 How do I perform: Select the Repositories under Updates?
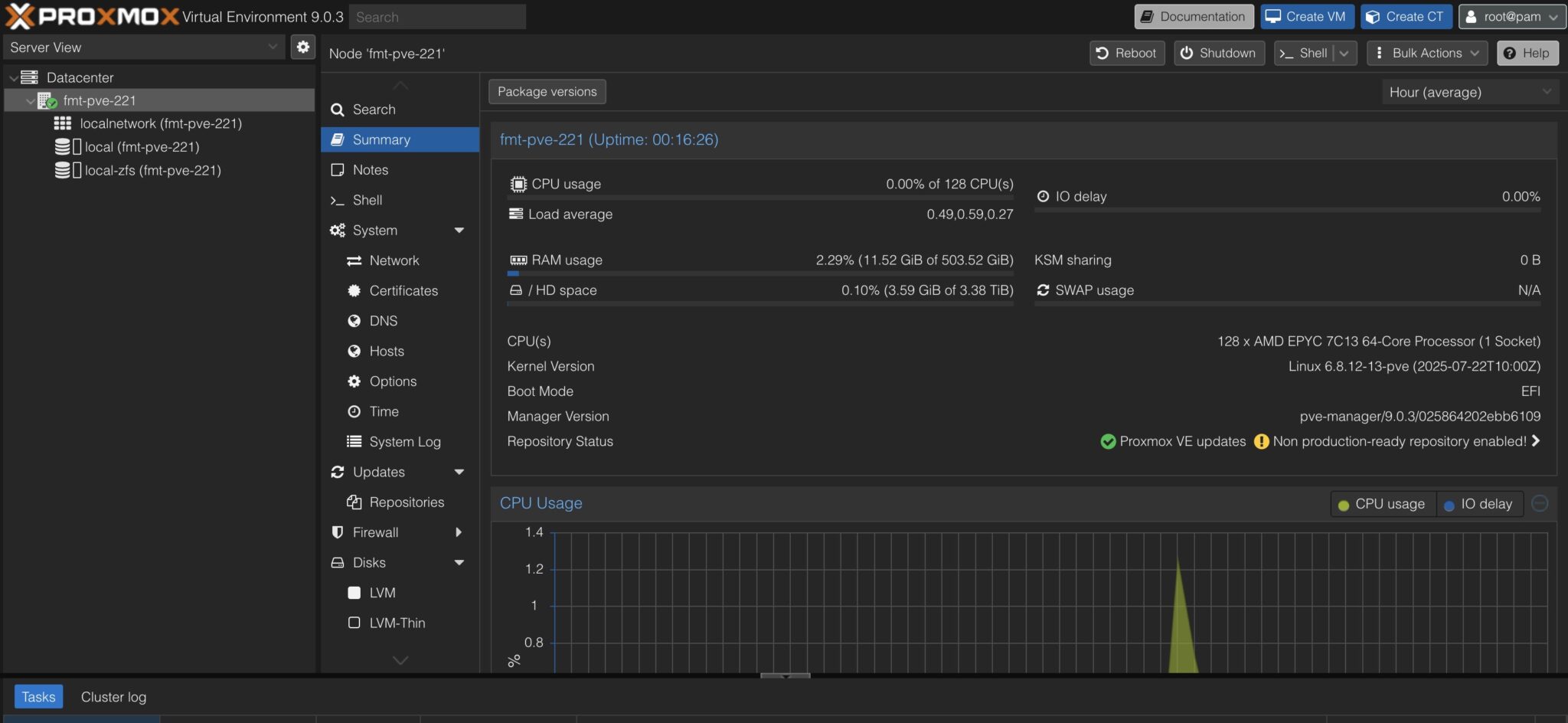[x=407, y=502]
